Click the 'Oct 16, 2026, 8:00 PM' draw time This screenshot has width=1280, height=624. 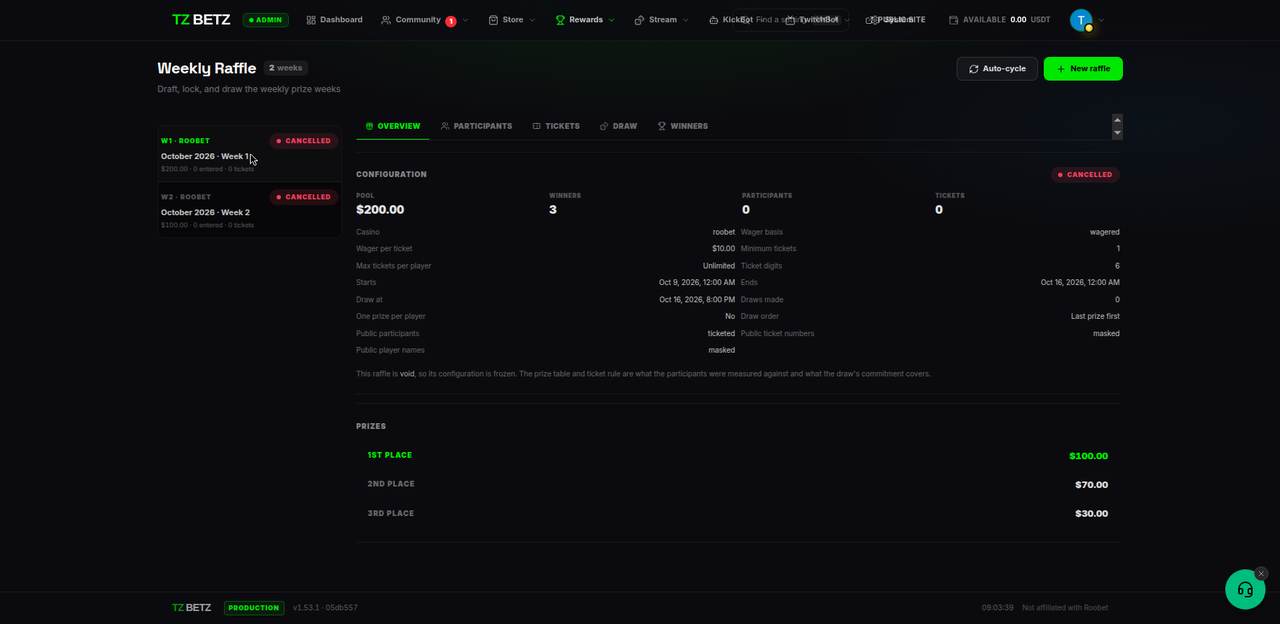(697, 299)
